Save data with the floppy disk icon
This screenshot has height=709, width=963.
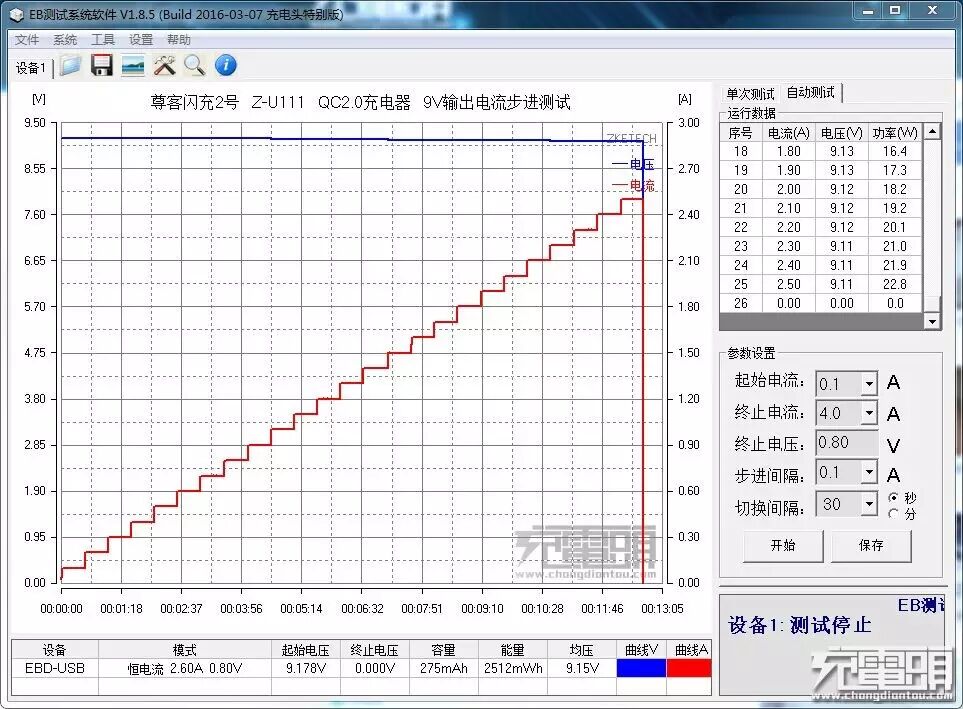click(102, 65)
